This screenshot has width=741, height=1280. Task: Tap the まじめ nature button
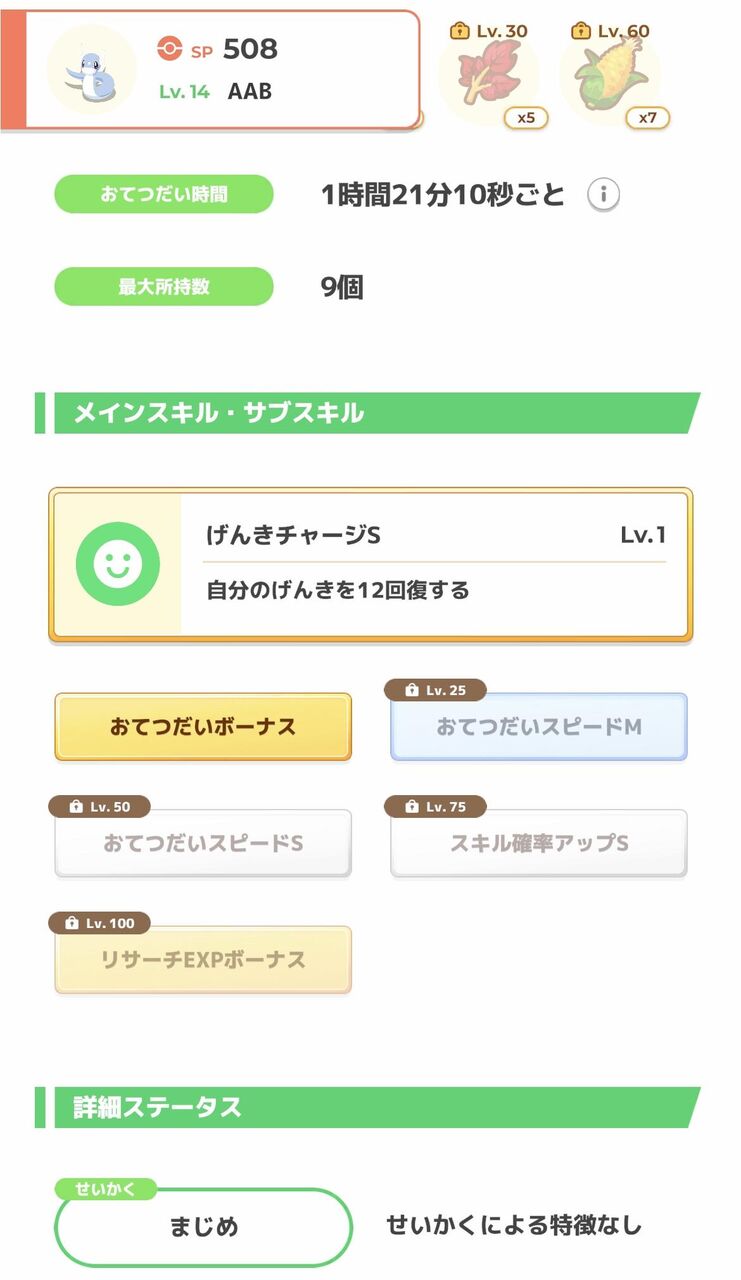click(203, 1227)
